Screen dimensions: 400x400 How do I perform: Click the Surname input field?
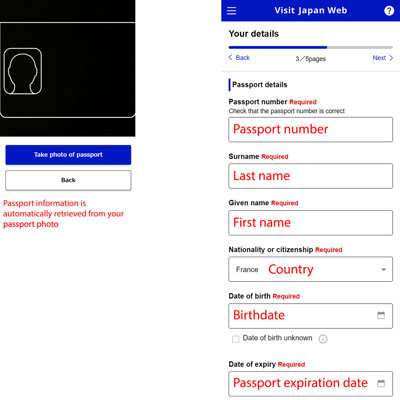coord(310,176)
